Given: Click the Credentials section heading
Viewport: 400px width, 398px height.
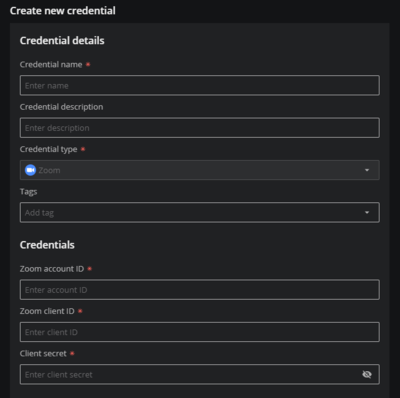Looking at the screenshot, I should point(47,245).
